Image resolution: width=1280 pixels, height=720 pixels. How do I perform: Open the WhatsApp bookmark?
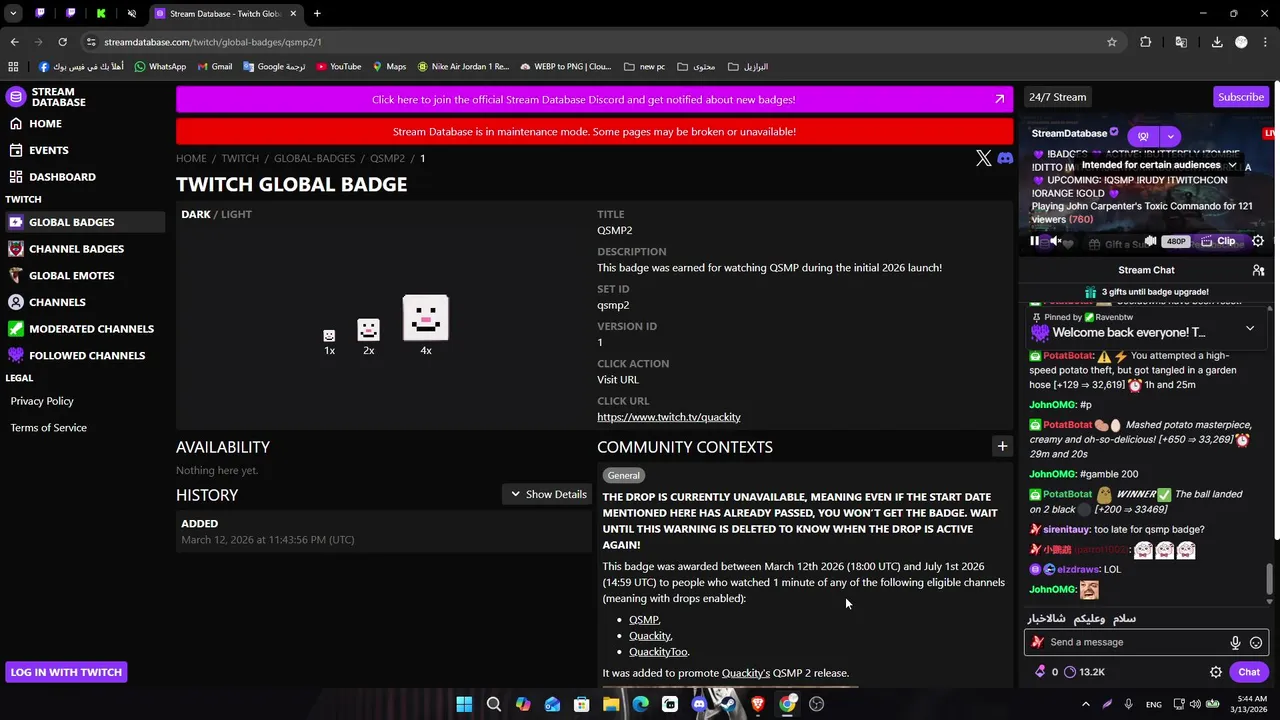(160, 67)
